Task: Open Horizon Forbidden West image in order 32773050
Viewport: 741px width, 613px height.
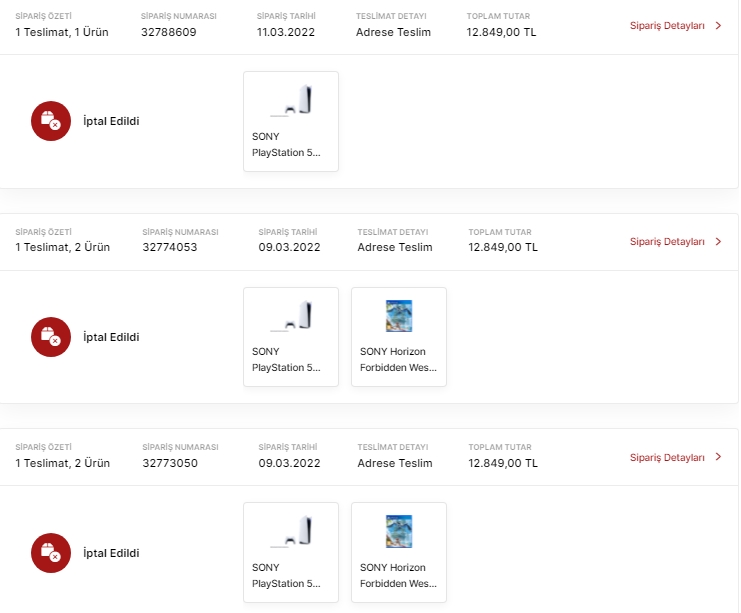Action: click(x=399, y=531)
